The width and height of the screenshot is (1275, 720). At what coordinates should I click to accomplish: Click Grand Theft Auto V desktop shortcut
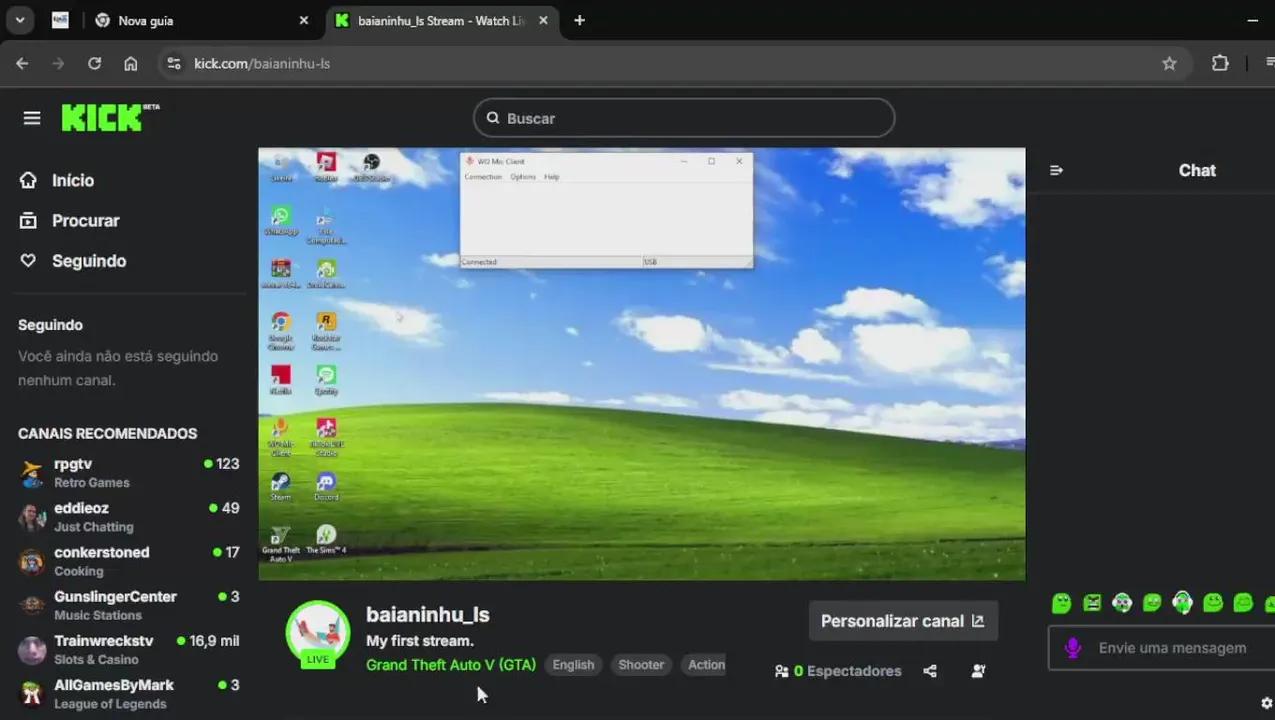(281, 544)
